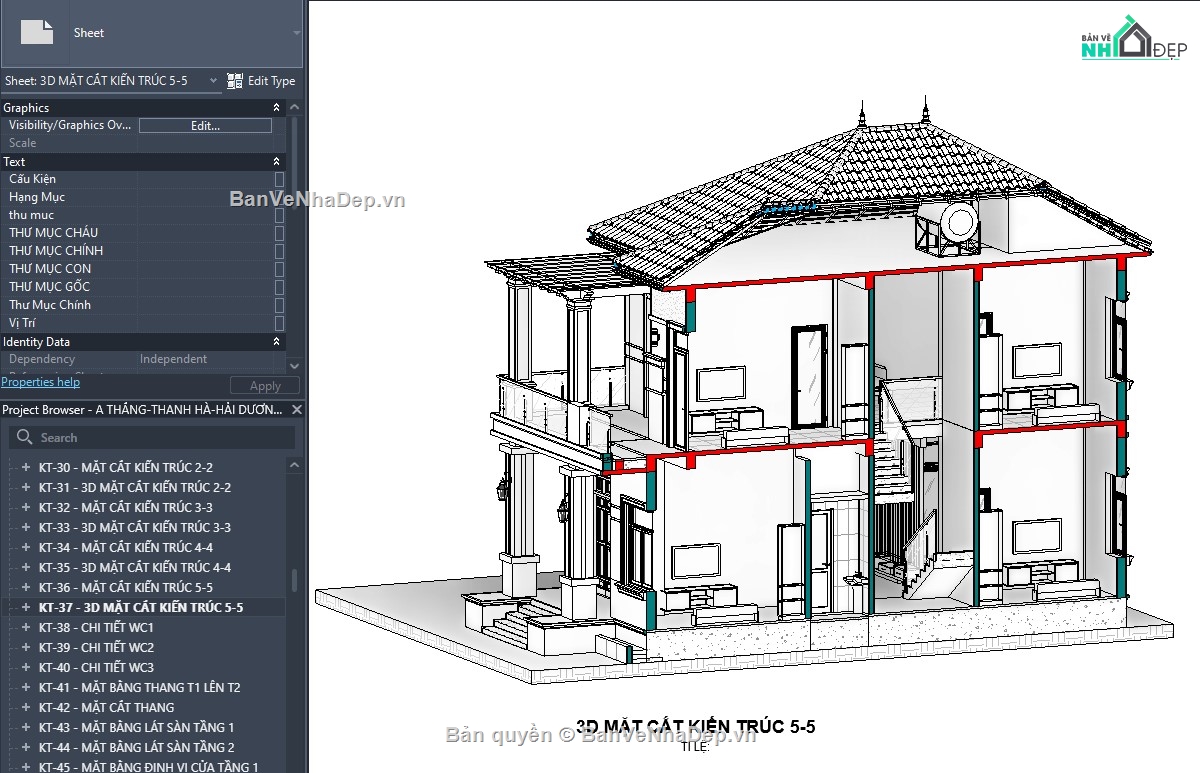The width and height of the screenshot is (1200, 773).
Task: Click the Project Browser scrollbar up arrow
Action: pyautogui.click(x=294, y=465)
